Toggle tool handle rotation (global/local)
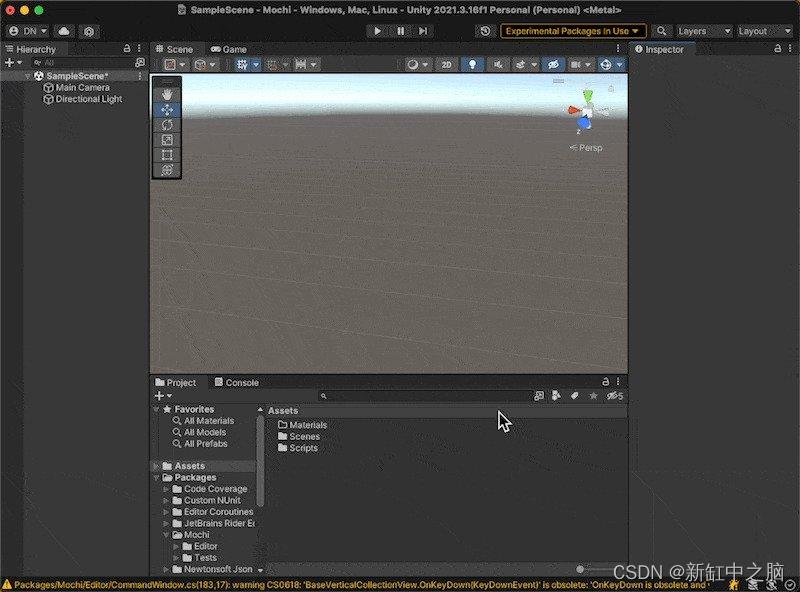Viewport: 800px width, 592px height. [x=201, y=65]
